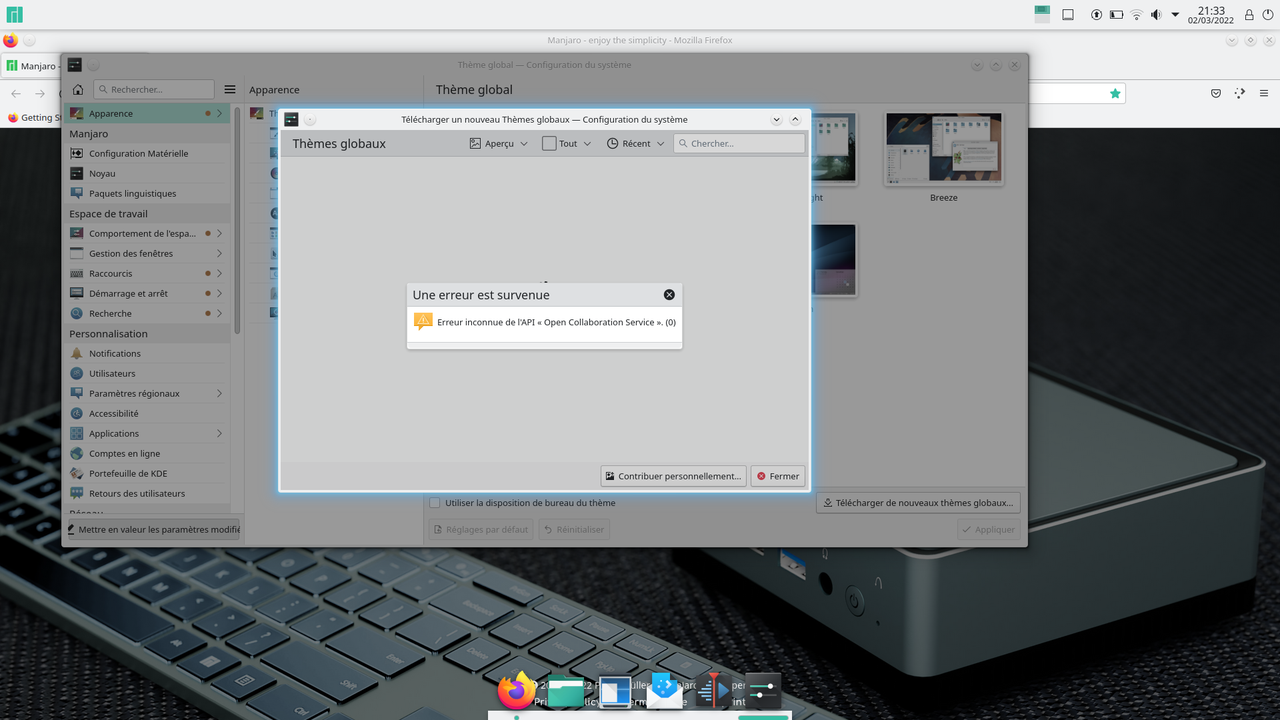Click the Noyau kernel icon
The height and width of the screenshot is (720, 1280).
(x=77, y=173)
